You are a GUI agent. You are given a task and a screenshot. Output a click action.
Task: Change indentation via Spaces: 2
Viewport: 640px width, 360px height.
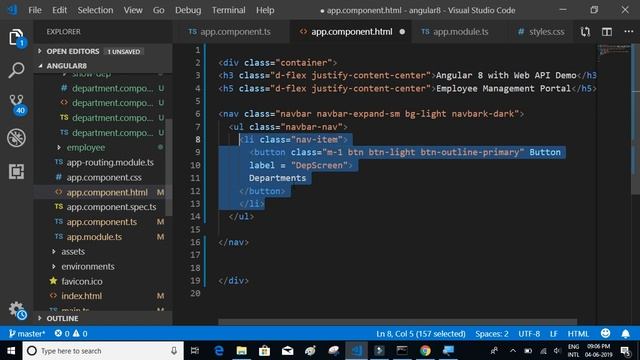coord(491,333)
